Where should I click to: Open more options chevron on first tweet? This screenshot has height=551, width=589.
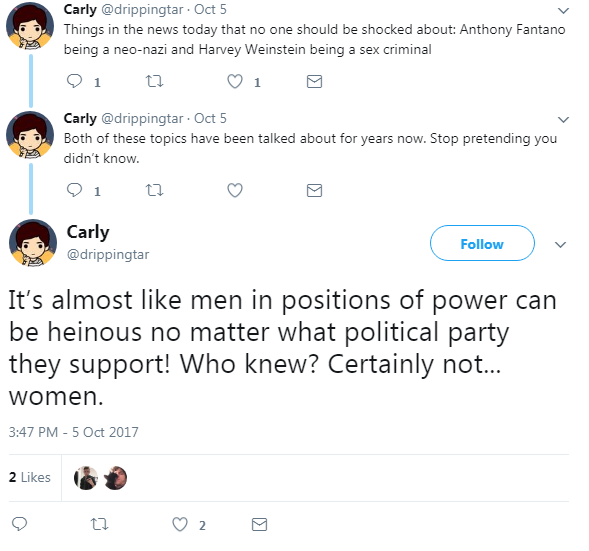point(563,11)
